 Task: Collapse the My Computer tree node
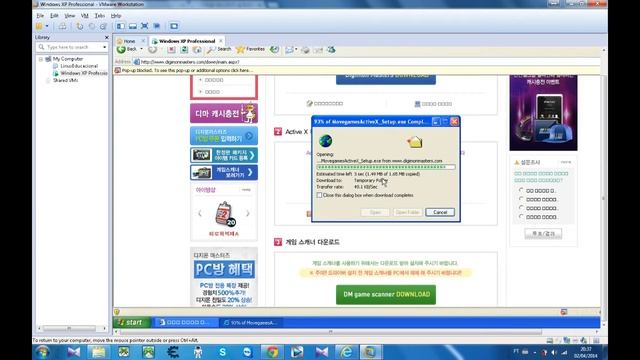tap(41, 59)
